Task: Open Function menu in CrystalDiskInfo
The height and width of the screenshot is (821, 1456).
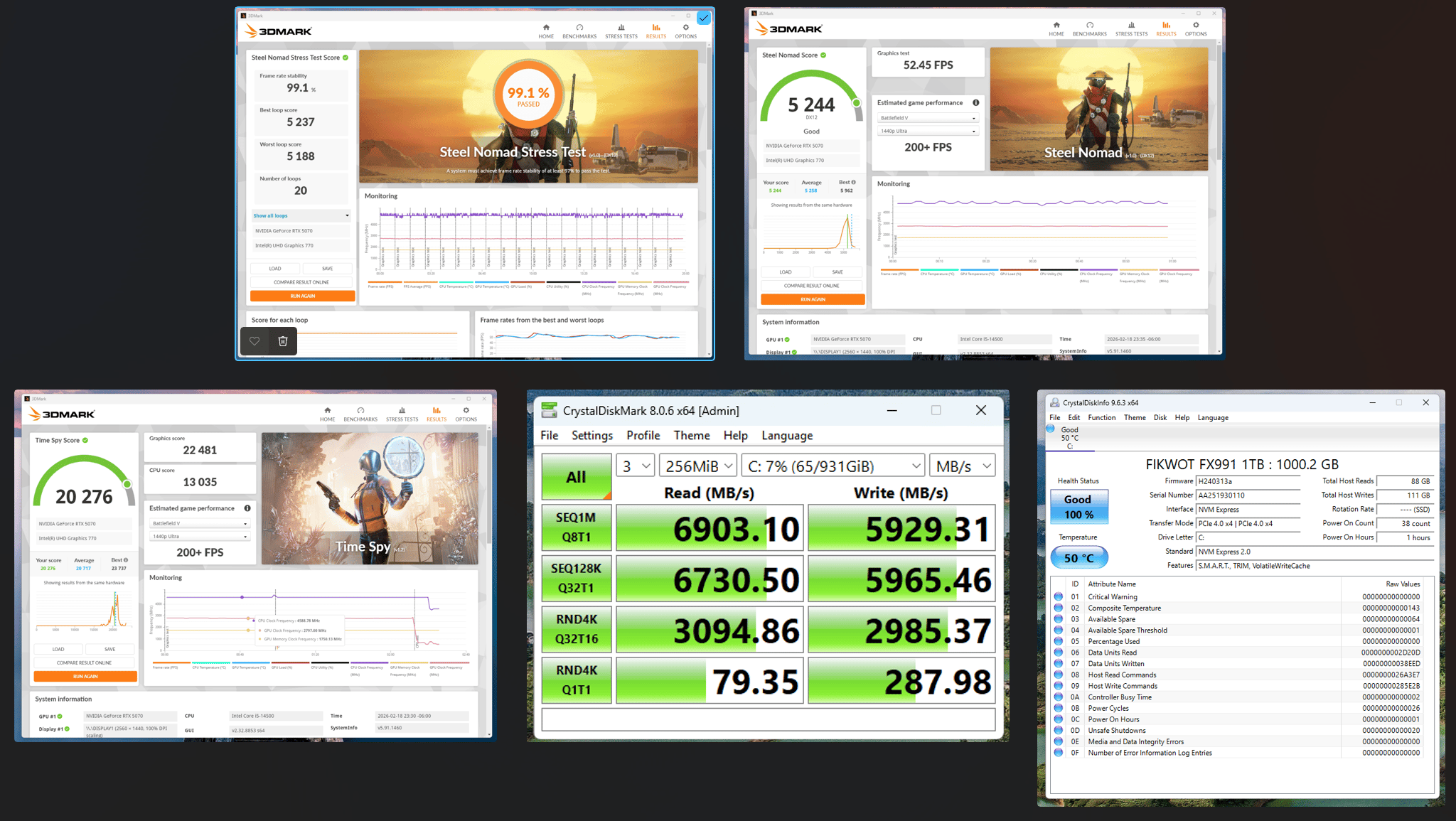Action: pos(1102,418)
